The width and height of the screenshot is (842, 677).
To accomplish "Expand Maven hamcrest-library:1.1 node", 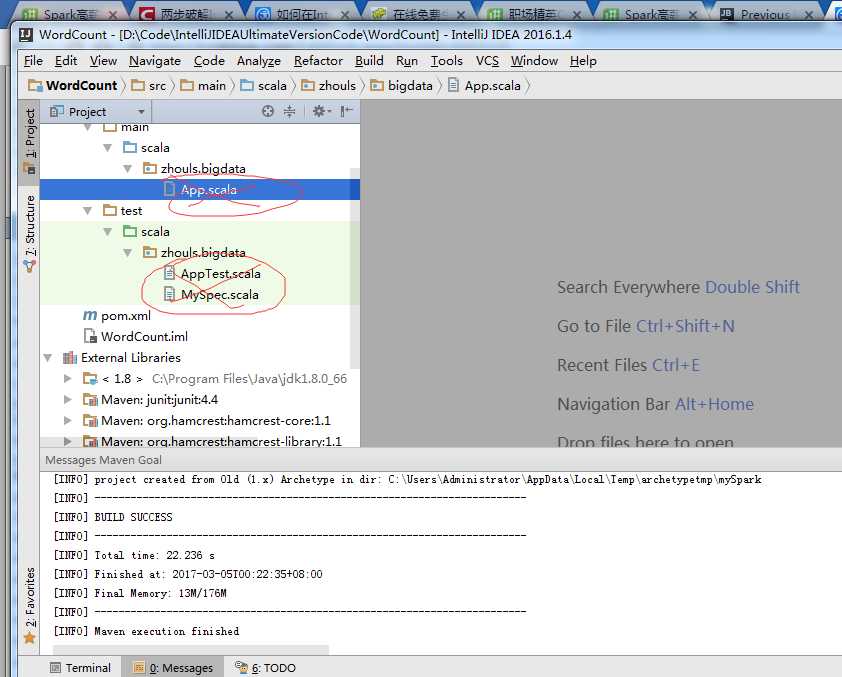I will click(x=68, y=441).
